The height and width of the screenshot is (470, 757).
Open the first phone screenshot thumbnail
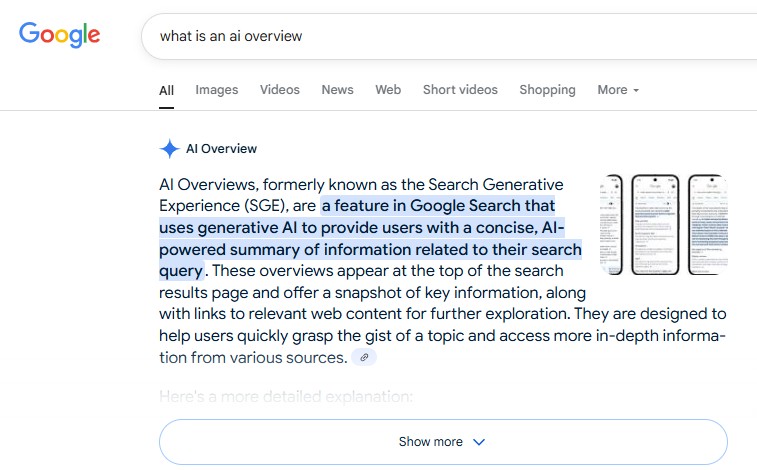pos(611,225)
